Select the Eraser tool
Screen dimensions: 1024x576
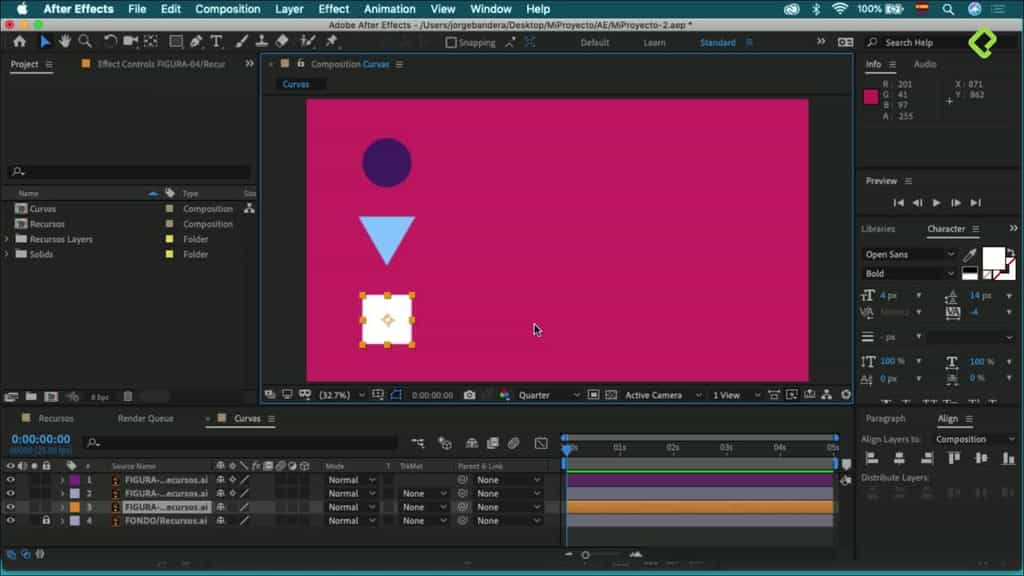(x=282, y=42)
